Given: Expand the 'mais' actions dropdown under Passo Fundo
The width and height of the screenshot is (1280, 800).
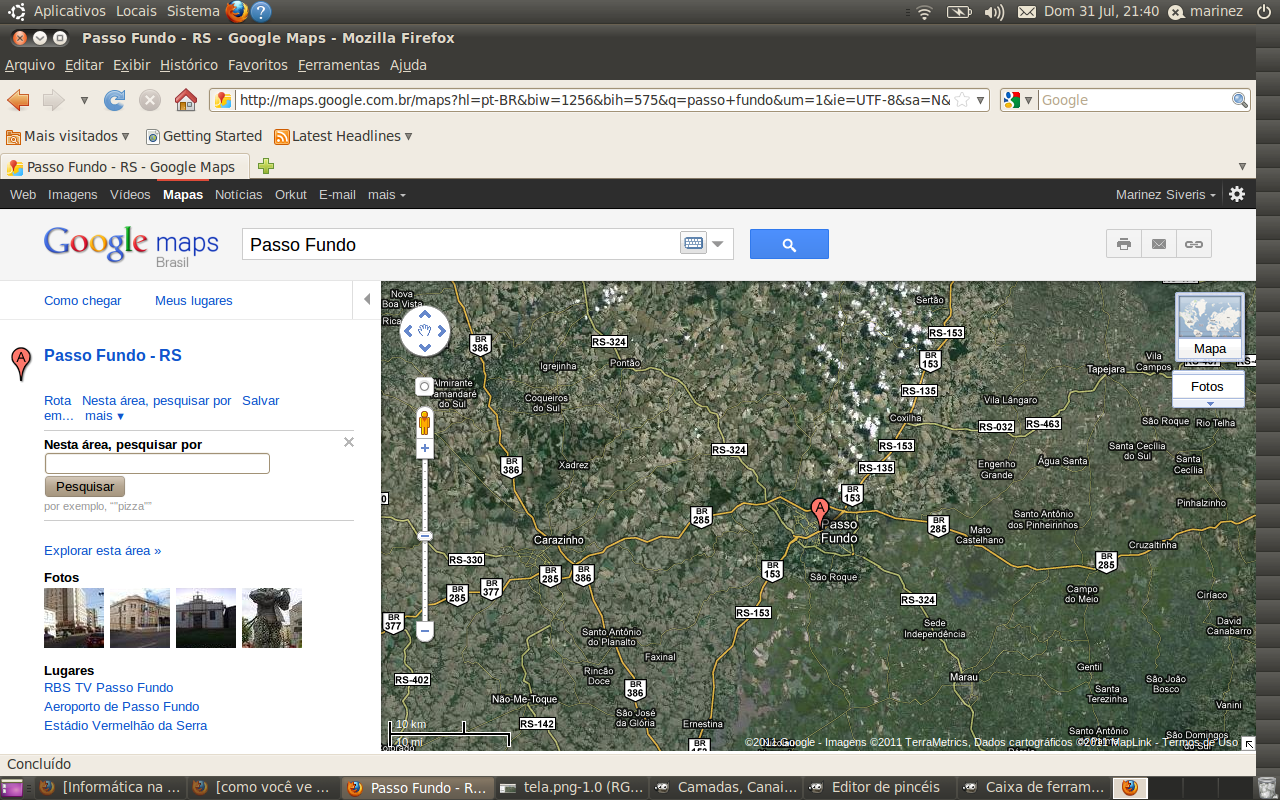Looking at the screenshot, I should (x=105, y=416).
